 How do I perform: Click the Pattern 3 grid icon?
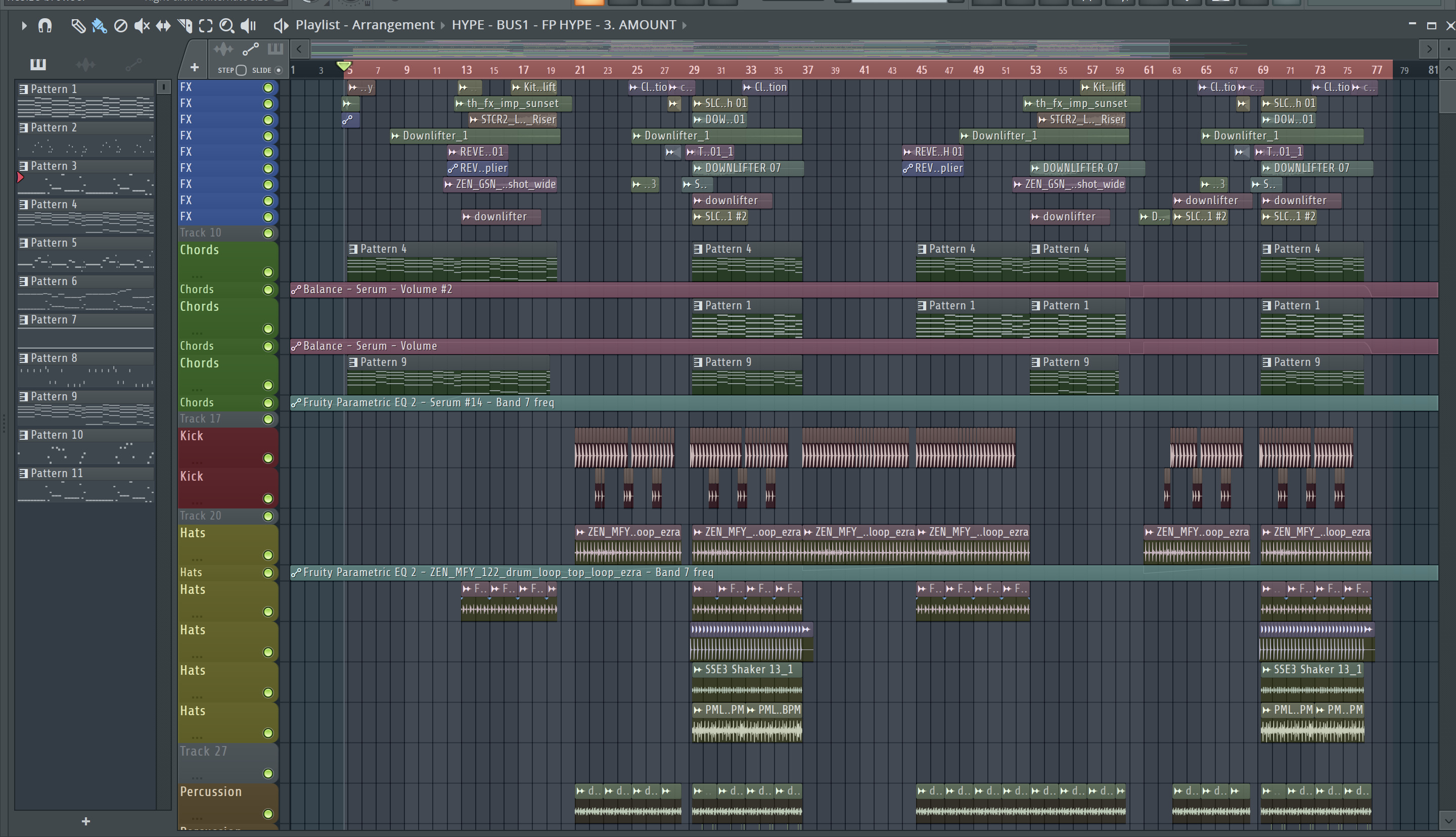pos(24,166)
